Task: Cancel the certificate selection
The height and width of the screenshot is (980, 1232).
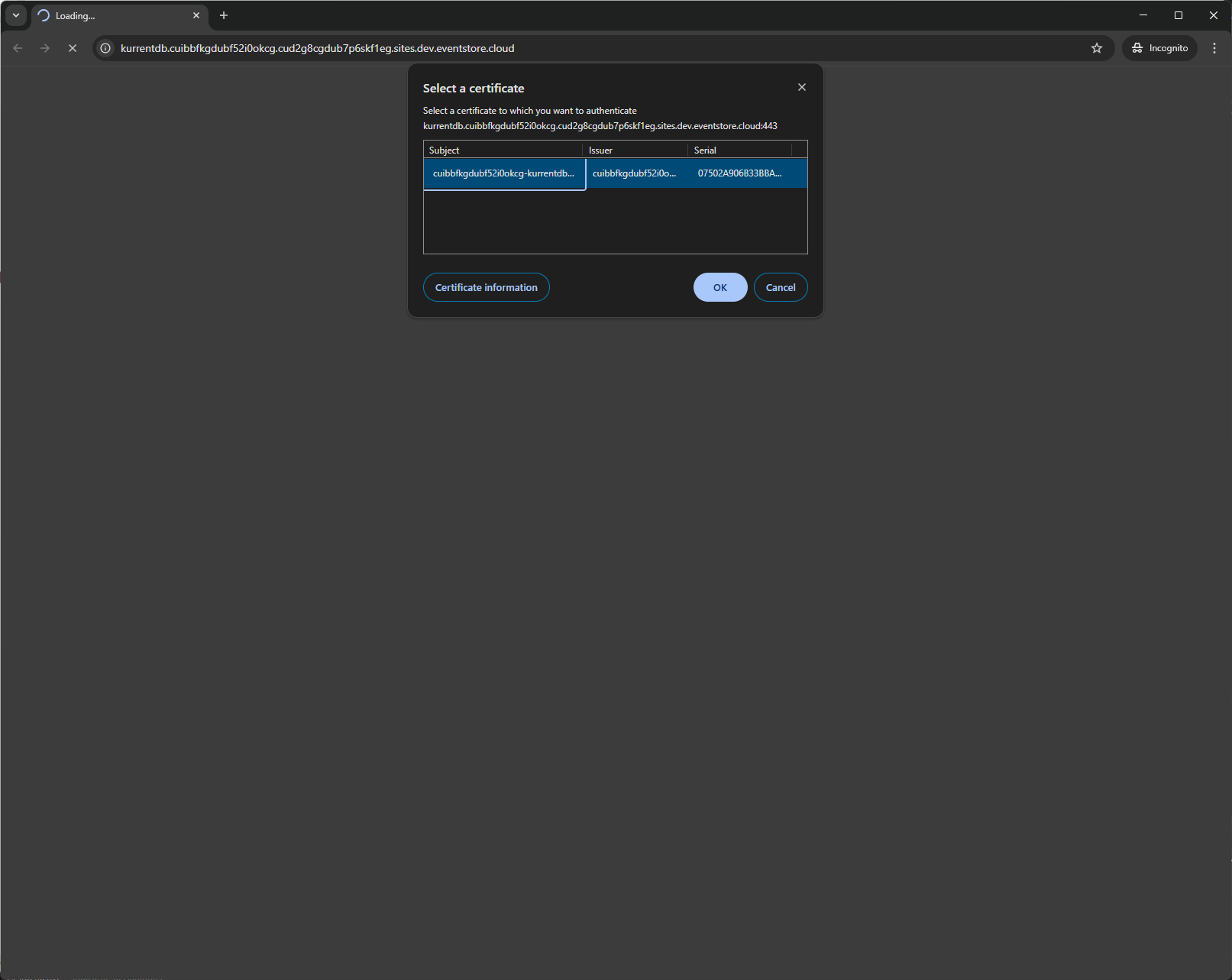Action: 780,287
